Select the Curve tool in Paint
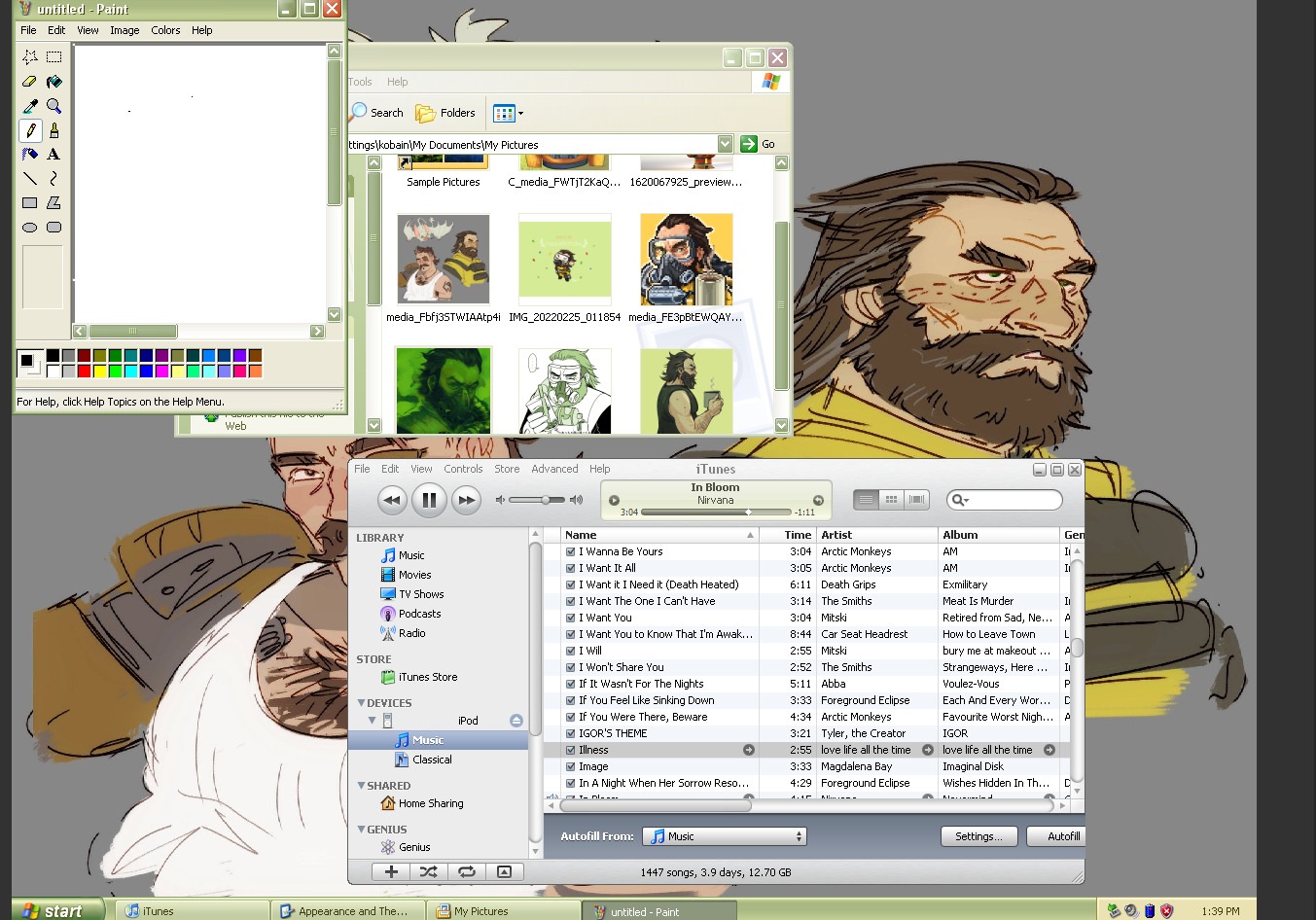Viewport: 1316px width, 920px height. pos(54,178)
